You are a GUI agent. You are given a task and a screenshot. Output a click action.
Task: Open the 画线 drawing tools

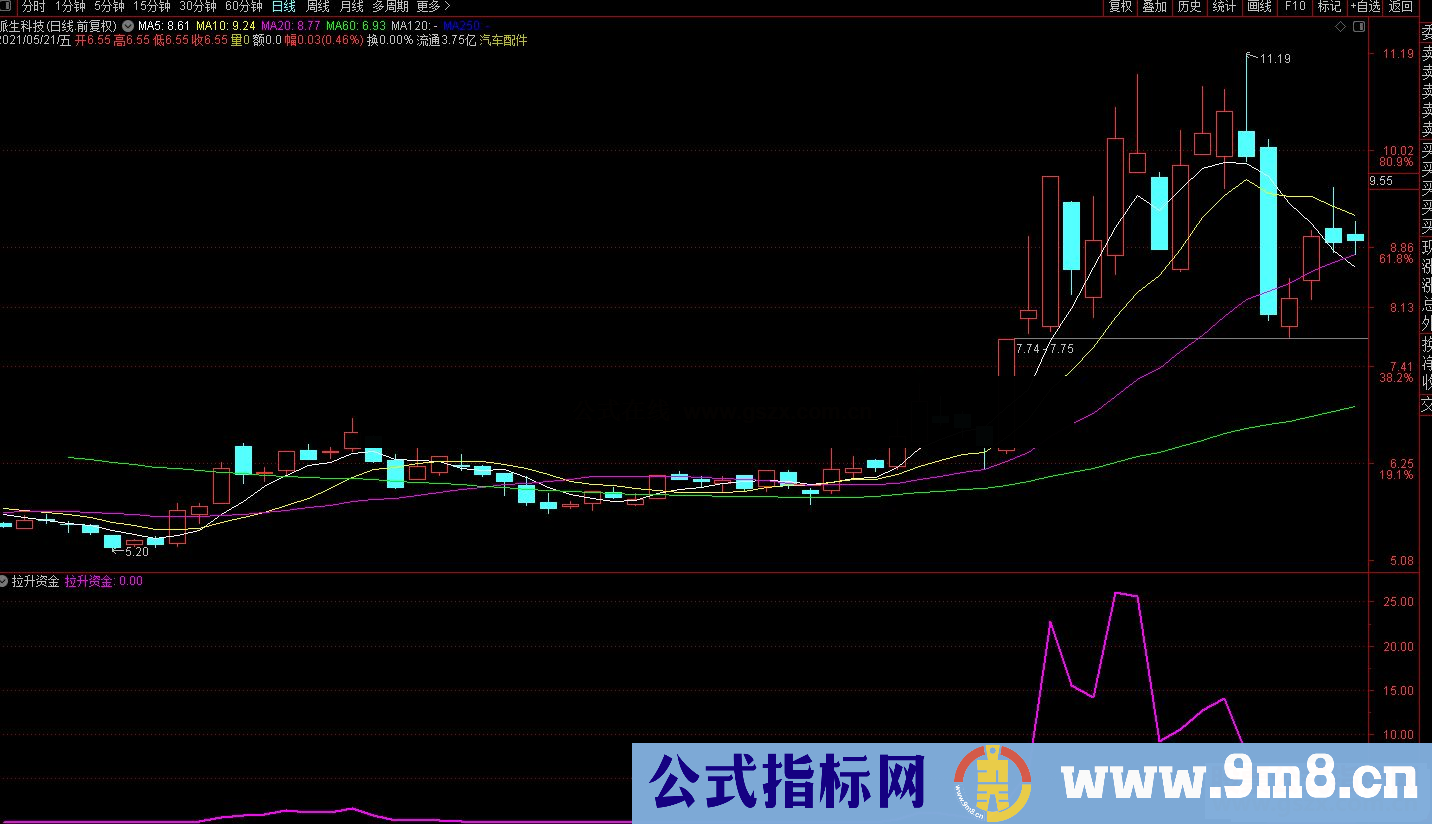pos(1259,7)
